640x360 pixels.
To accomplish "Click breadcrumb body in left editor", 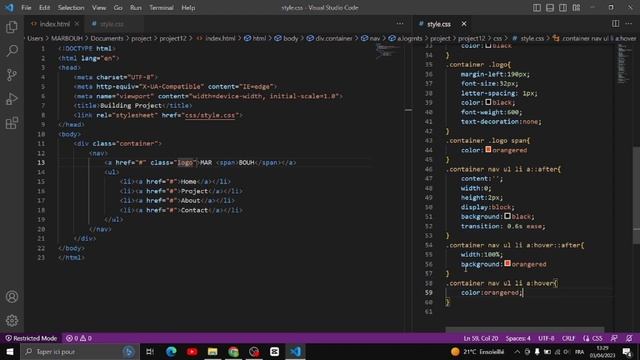I will tap(287, 38).
